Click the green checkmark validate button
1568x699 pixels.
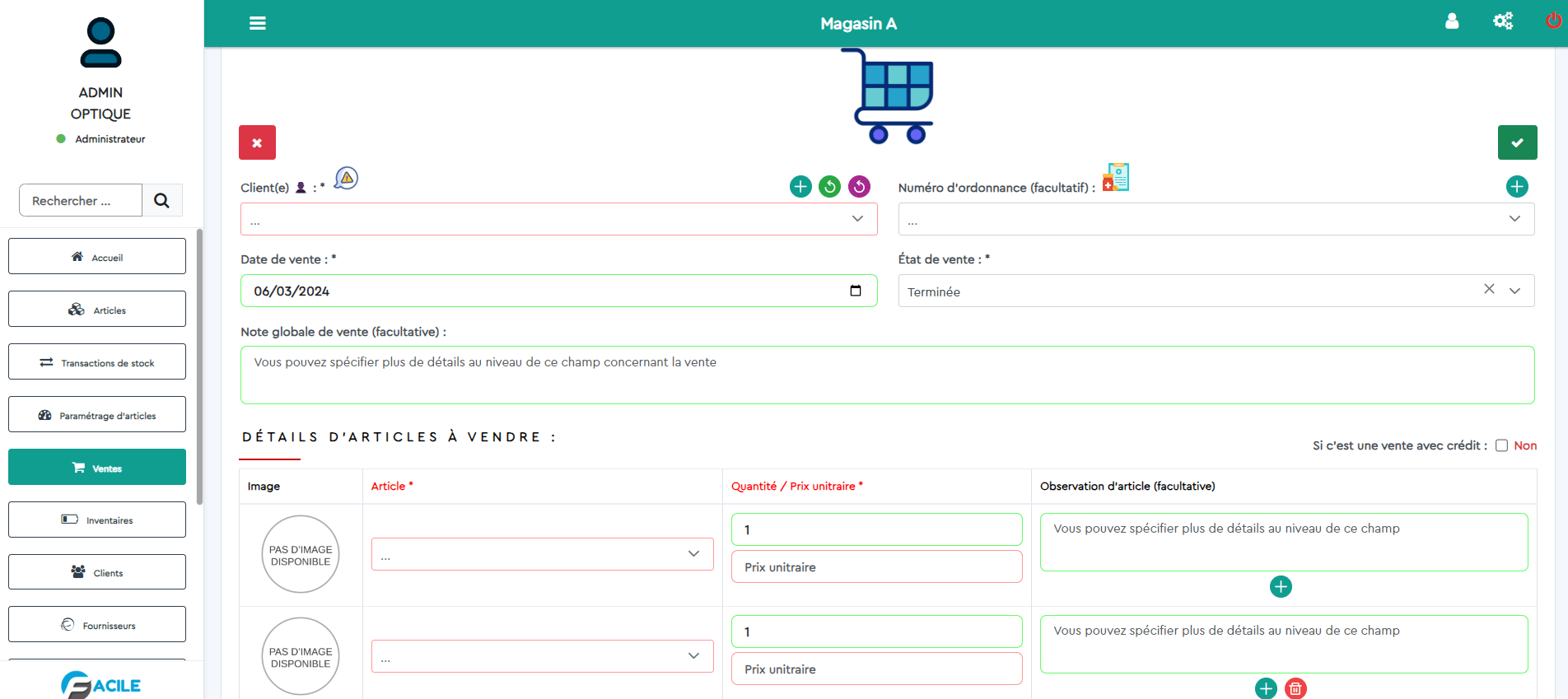click(1517, 142)
